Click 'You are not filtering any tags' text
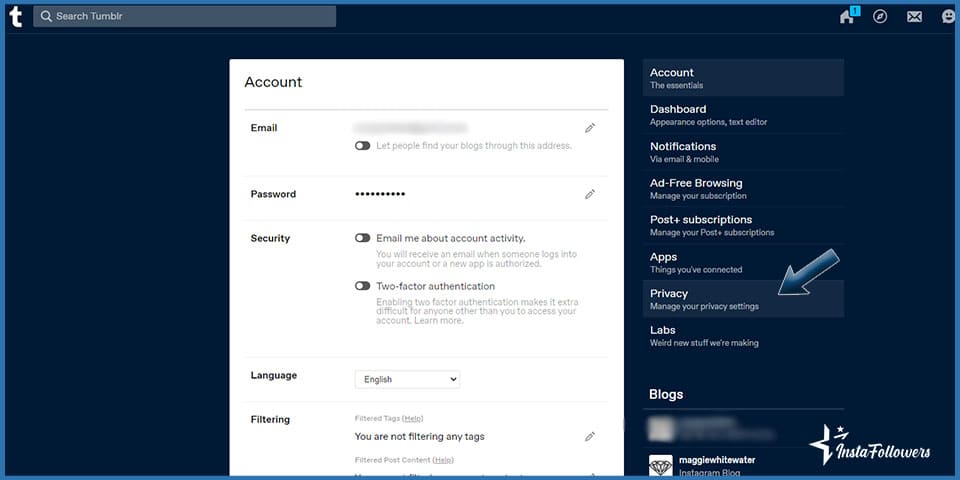This screenshot has height=480, width=960. 419,437
